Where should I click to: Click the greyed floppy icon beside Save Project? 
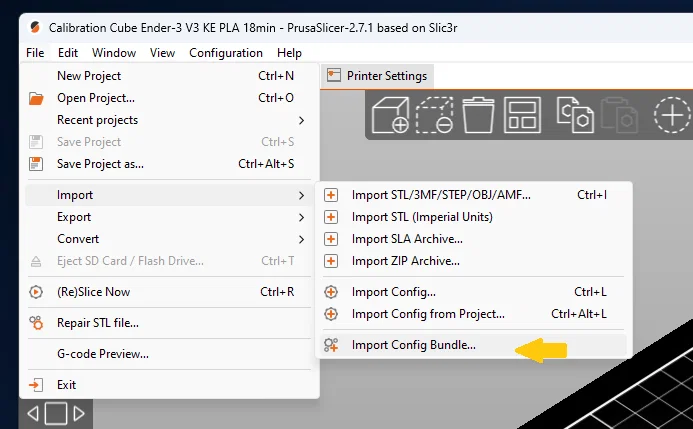(x=36, y=142)
